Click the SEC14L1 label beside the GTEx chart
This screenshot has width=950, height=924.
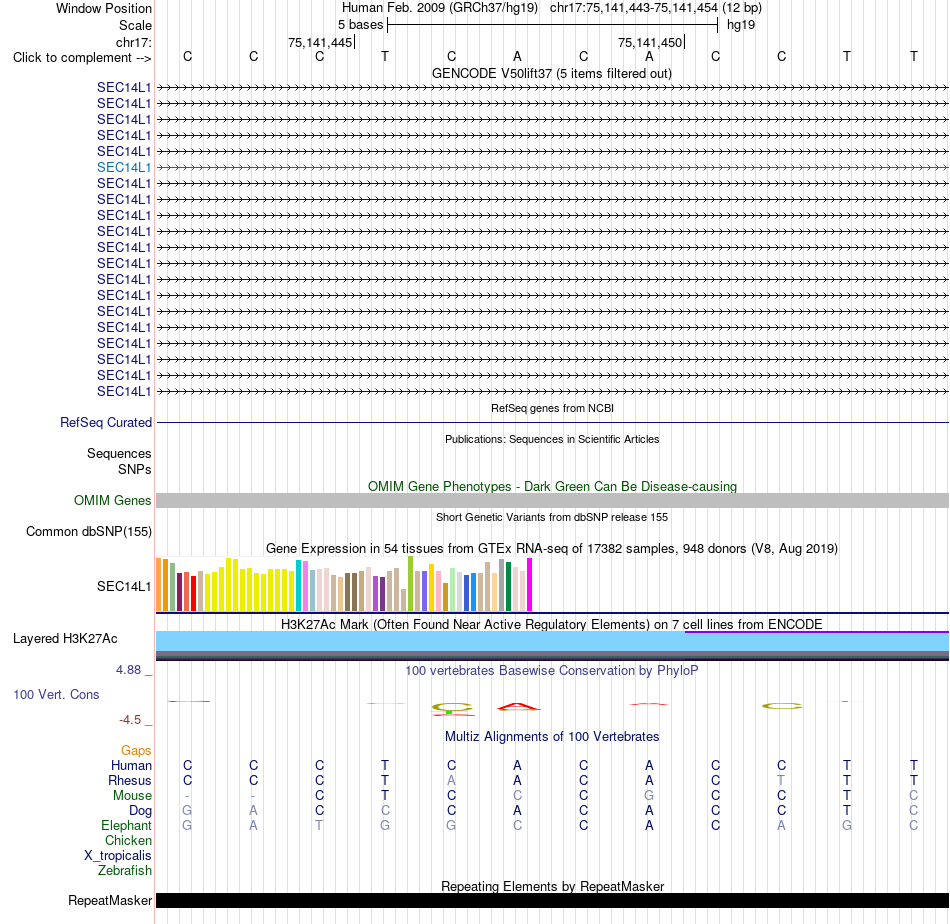(124, 586)
